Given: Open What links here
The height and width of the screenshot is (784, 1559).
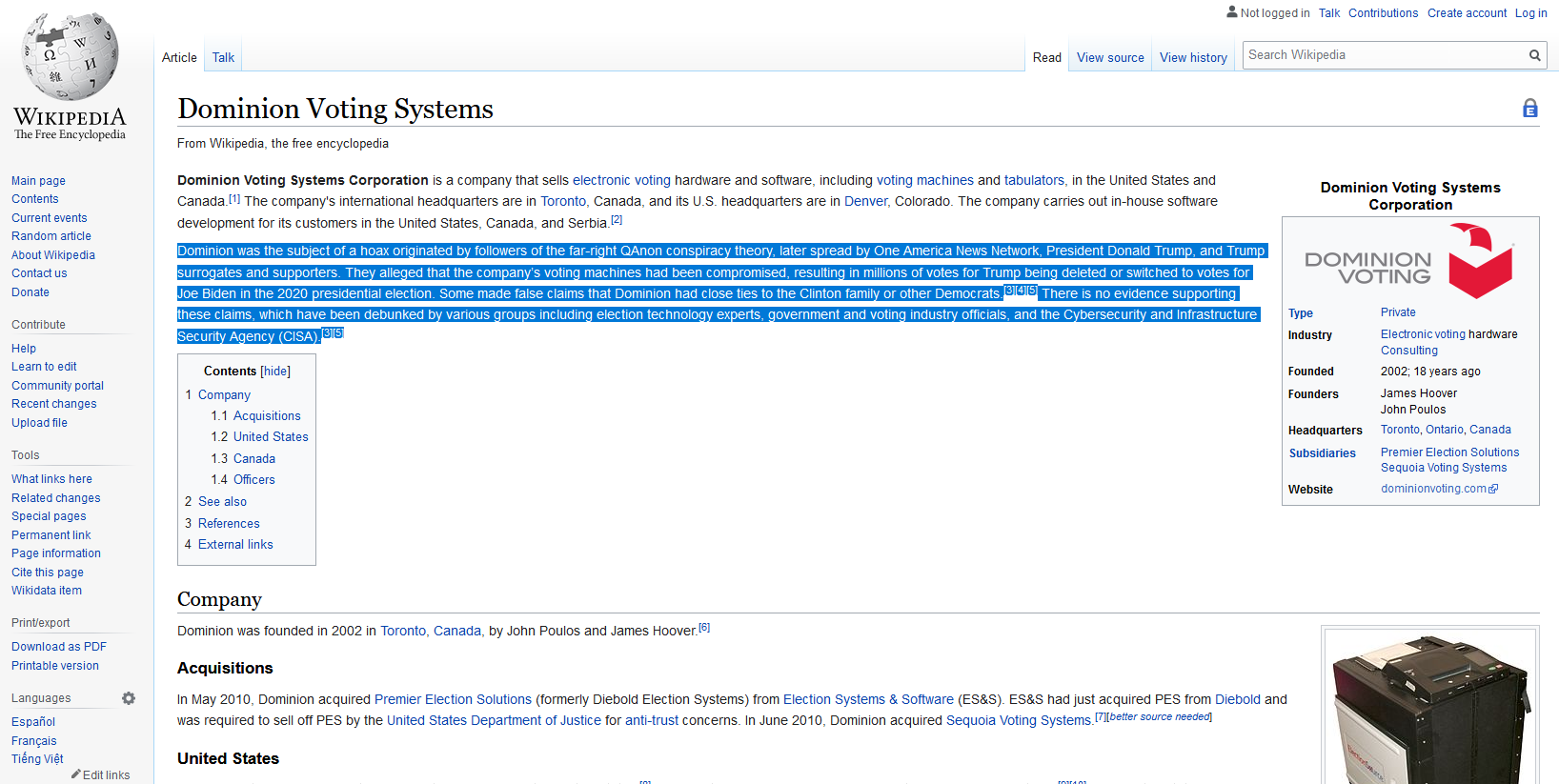Looking at the screenshot, I should [51, 479].
